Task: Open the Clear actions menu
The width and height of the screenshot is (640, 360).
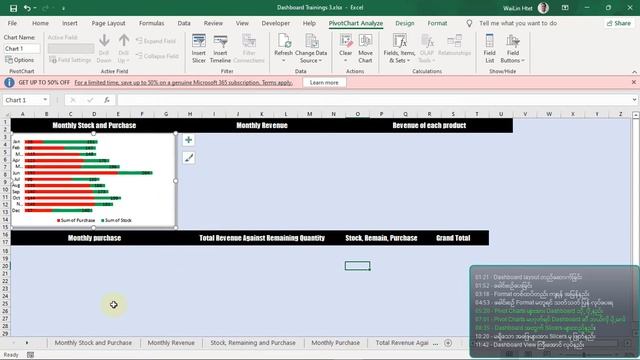Action: pyautogui.click(x=345, y=48)
